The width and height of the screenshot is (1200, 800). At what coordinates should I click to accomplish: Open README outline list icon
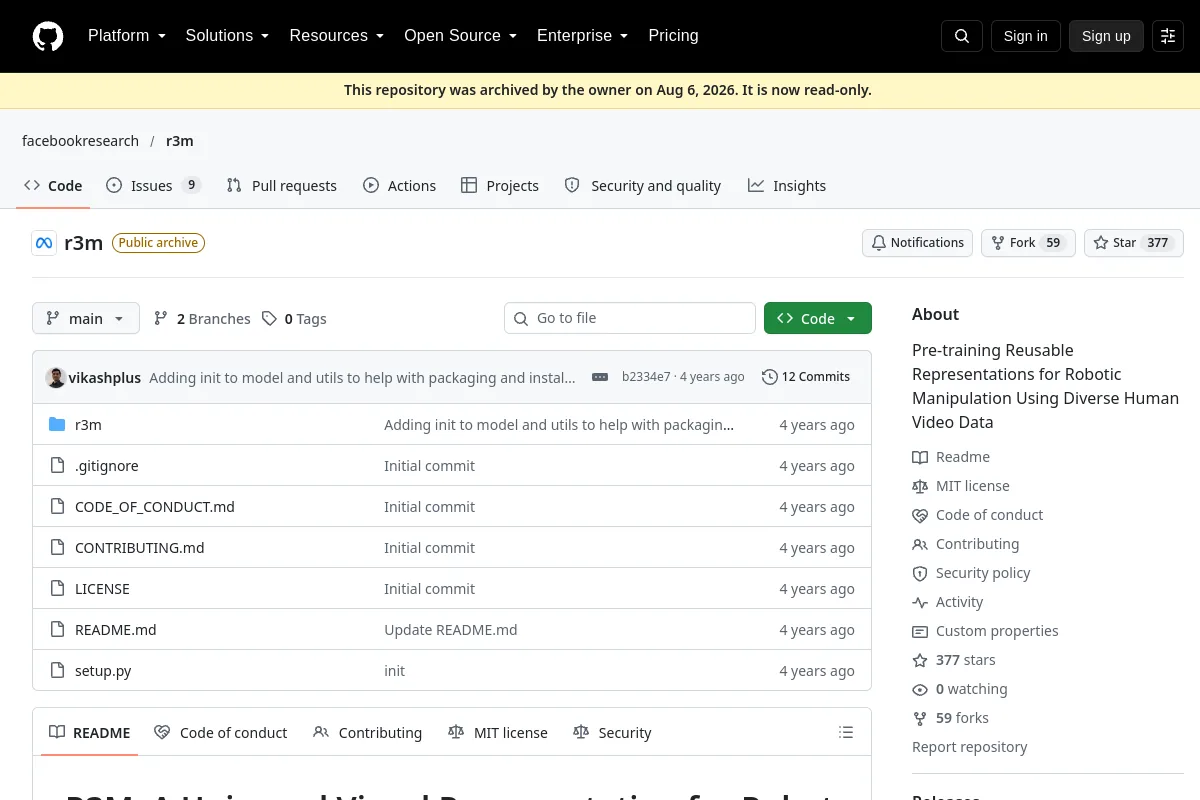pos(846,733)
